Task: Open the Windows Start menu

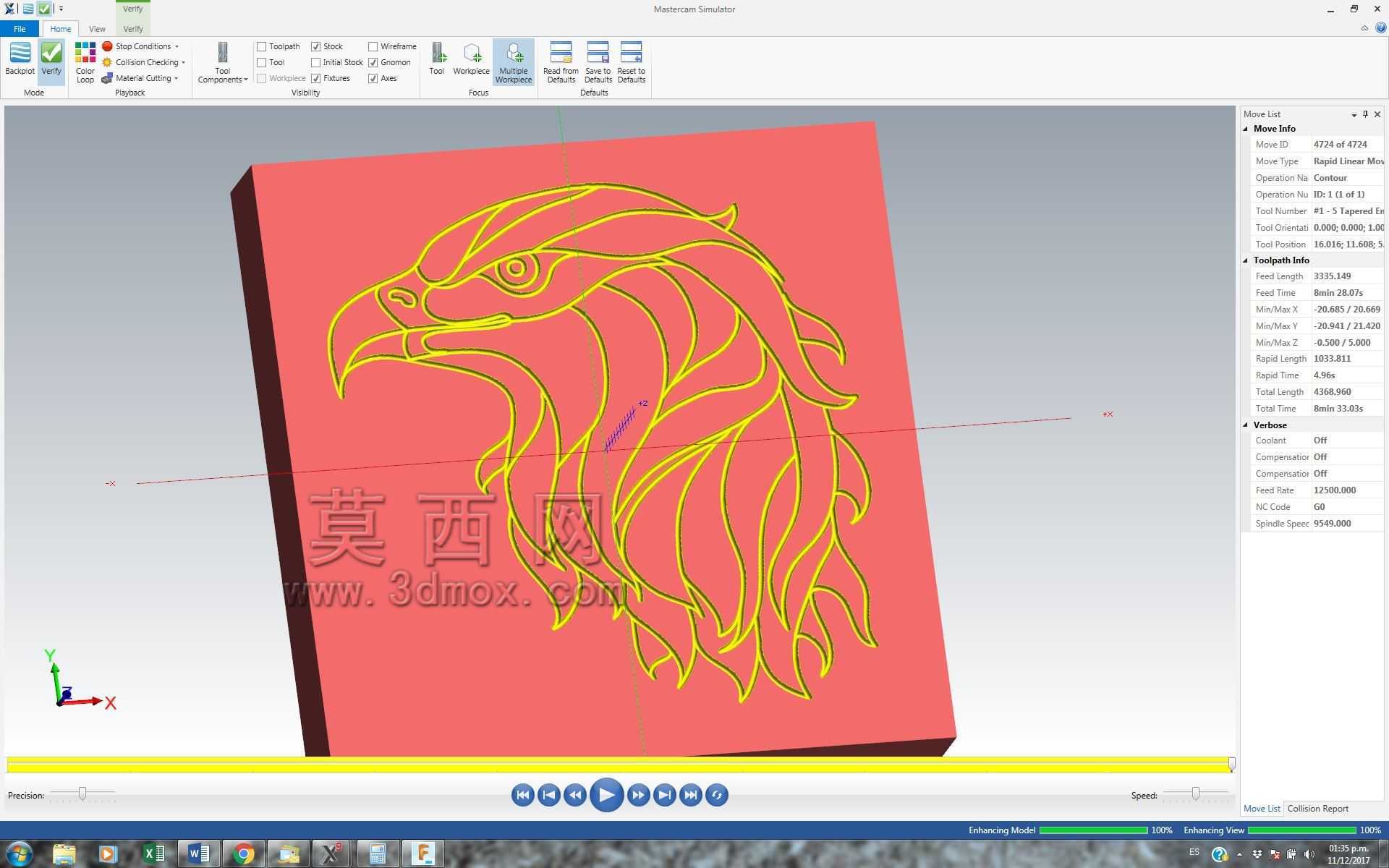Action: click(x=20, y=854)
